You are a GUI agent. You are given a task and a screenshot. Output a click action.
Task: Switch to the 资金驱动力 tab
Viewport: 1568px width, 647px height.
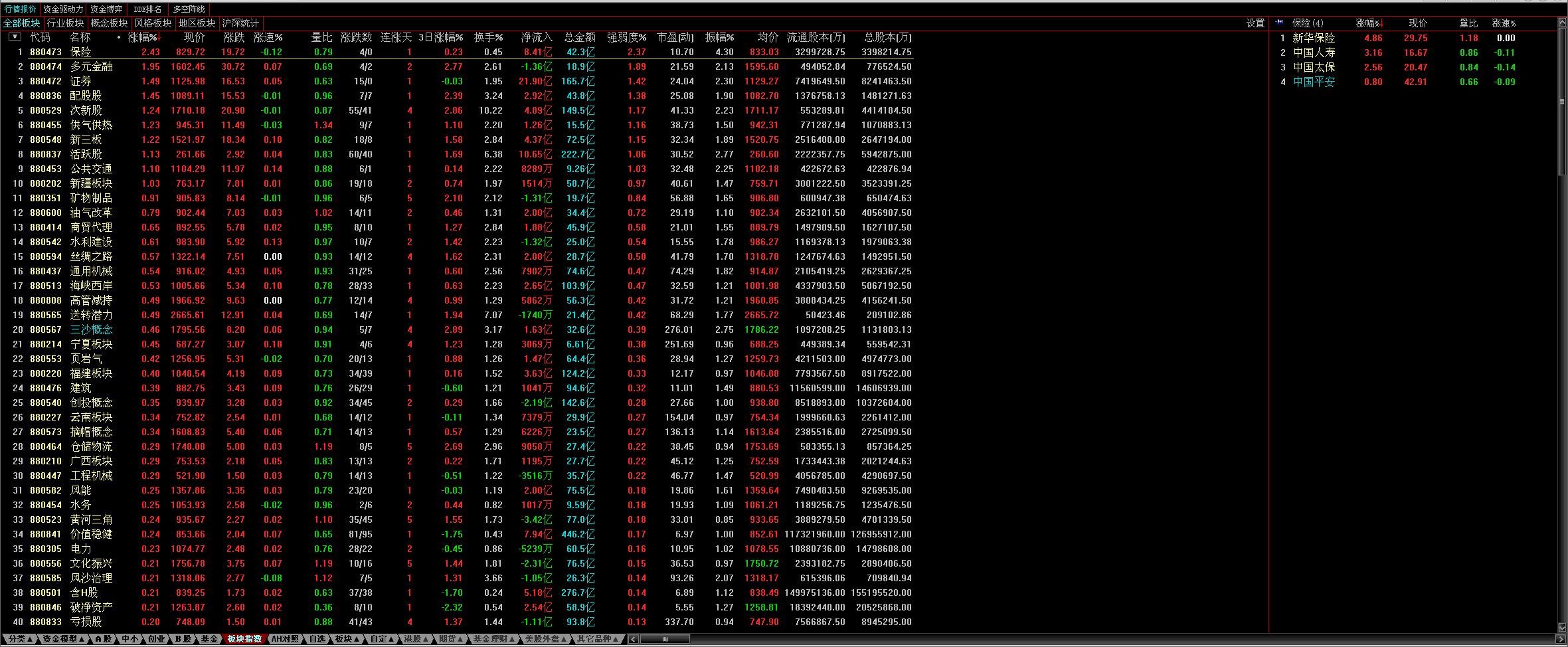pos(63,9)
